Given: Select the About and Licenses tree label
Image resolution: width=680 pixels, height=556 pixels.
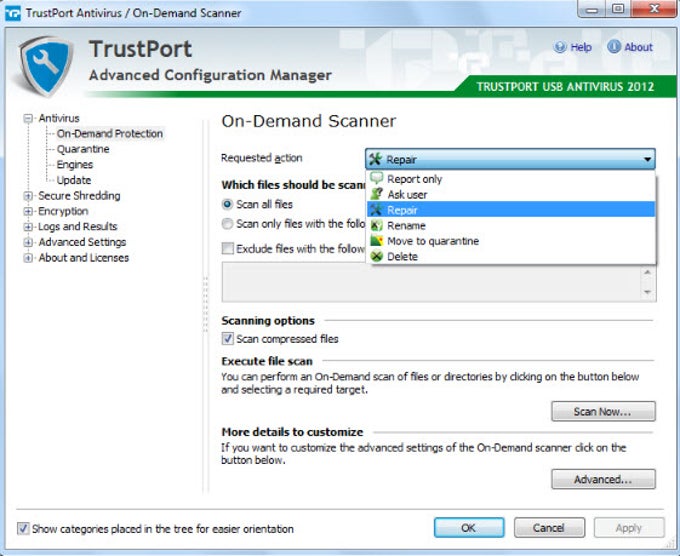Looking at the screenshot, I should (84, 258).
